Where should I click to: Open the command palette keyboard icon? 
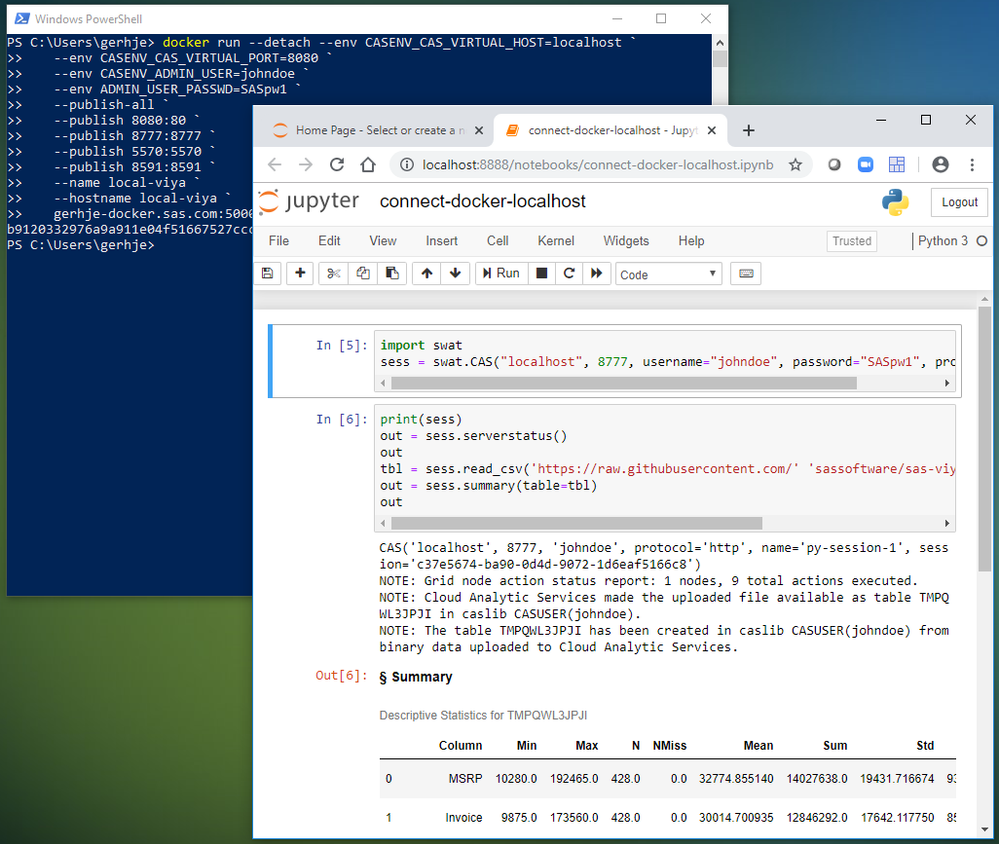click(x=746, y=273)
